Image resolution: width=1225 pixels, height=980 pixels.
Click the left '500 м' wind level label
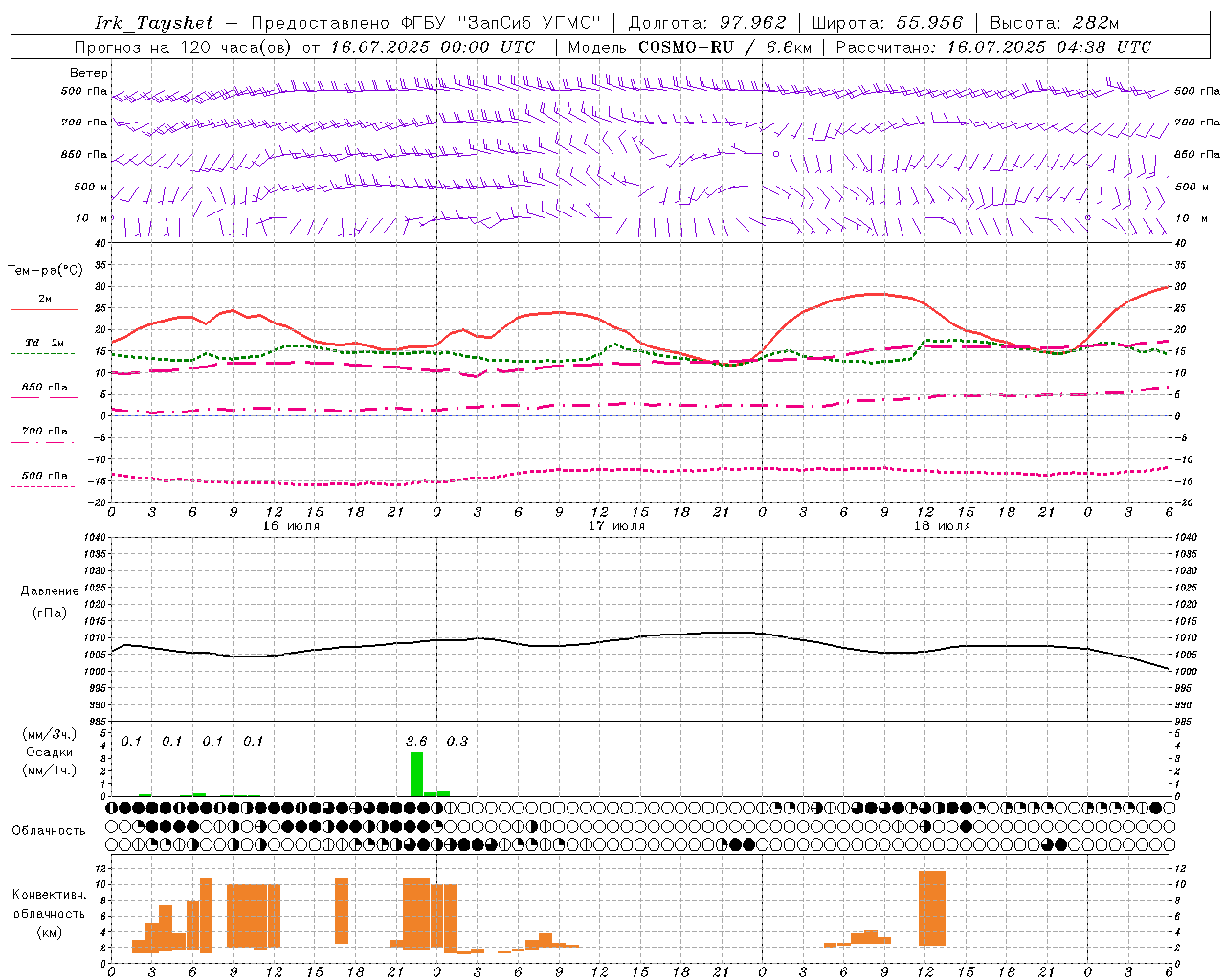pos(92,187)
